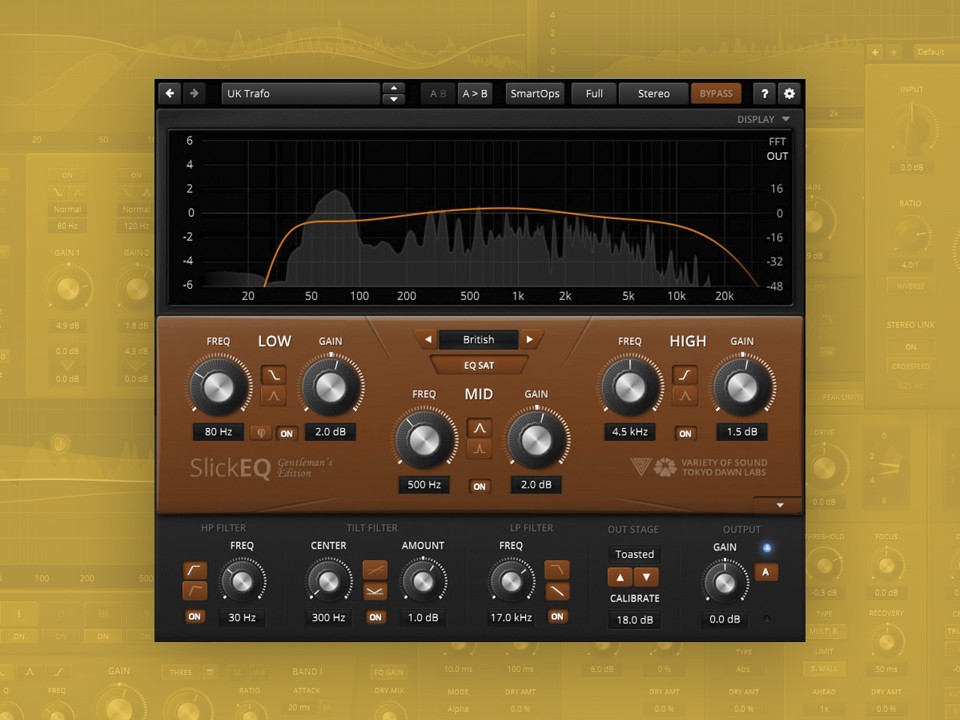Toggle the HIGH band ON switch
Image resolution: width=960 pixels, height=720 pixels.
coord(685,433)
